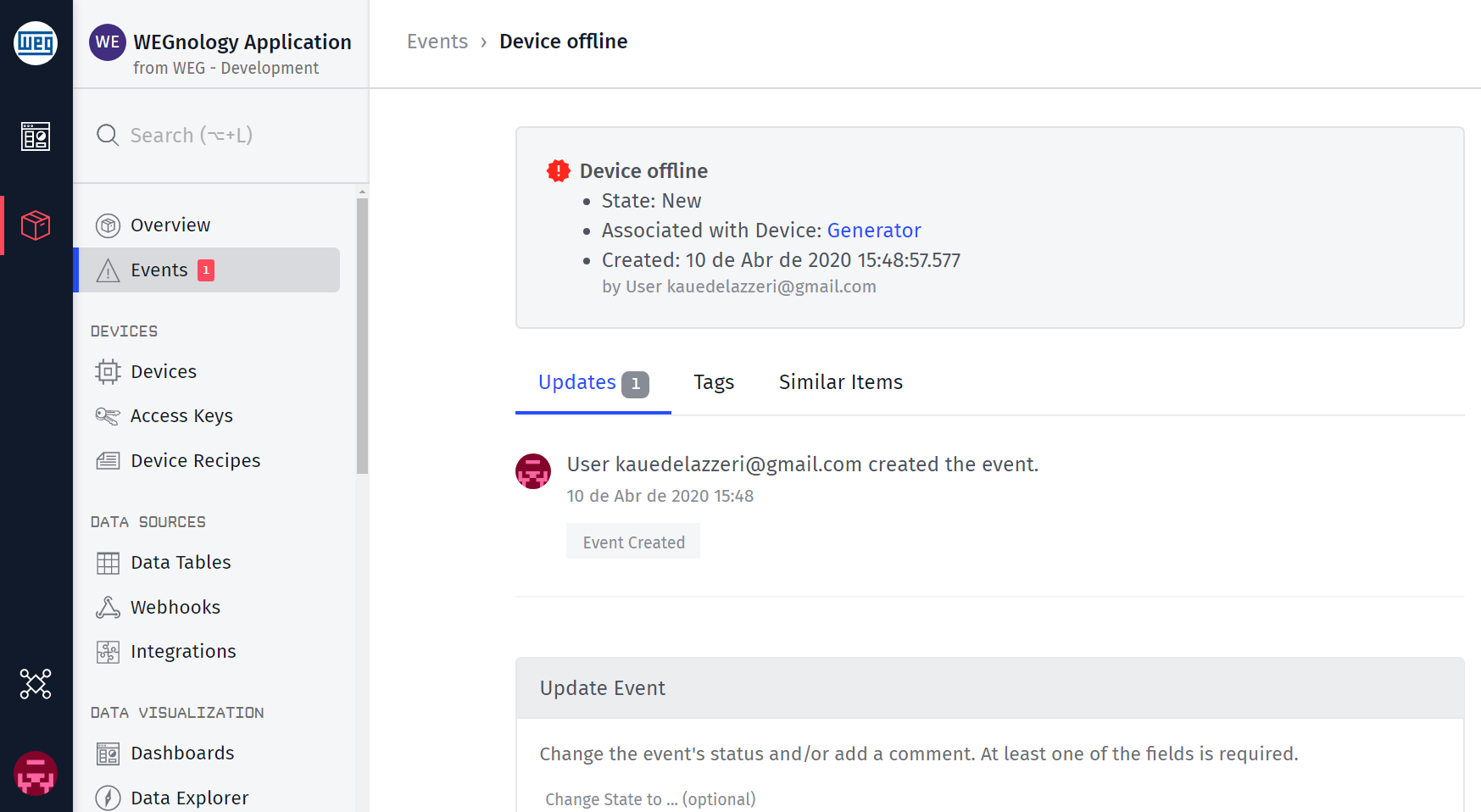Click the Overview cube icon
The width and height of the screenshot is (1481, 812).
[x=108, y=225]
